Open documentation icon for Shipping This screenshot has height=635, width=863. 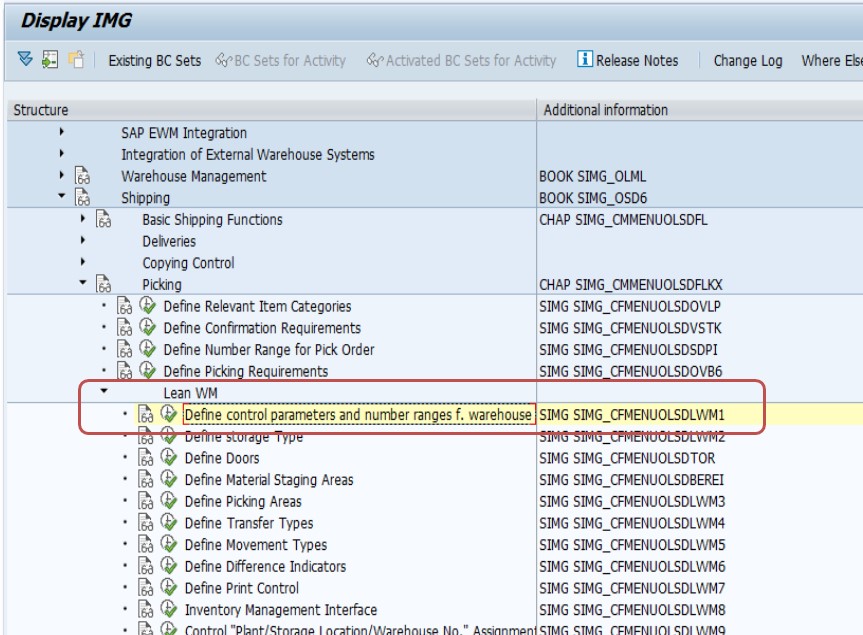point(83,197)
